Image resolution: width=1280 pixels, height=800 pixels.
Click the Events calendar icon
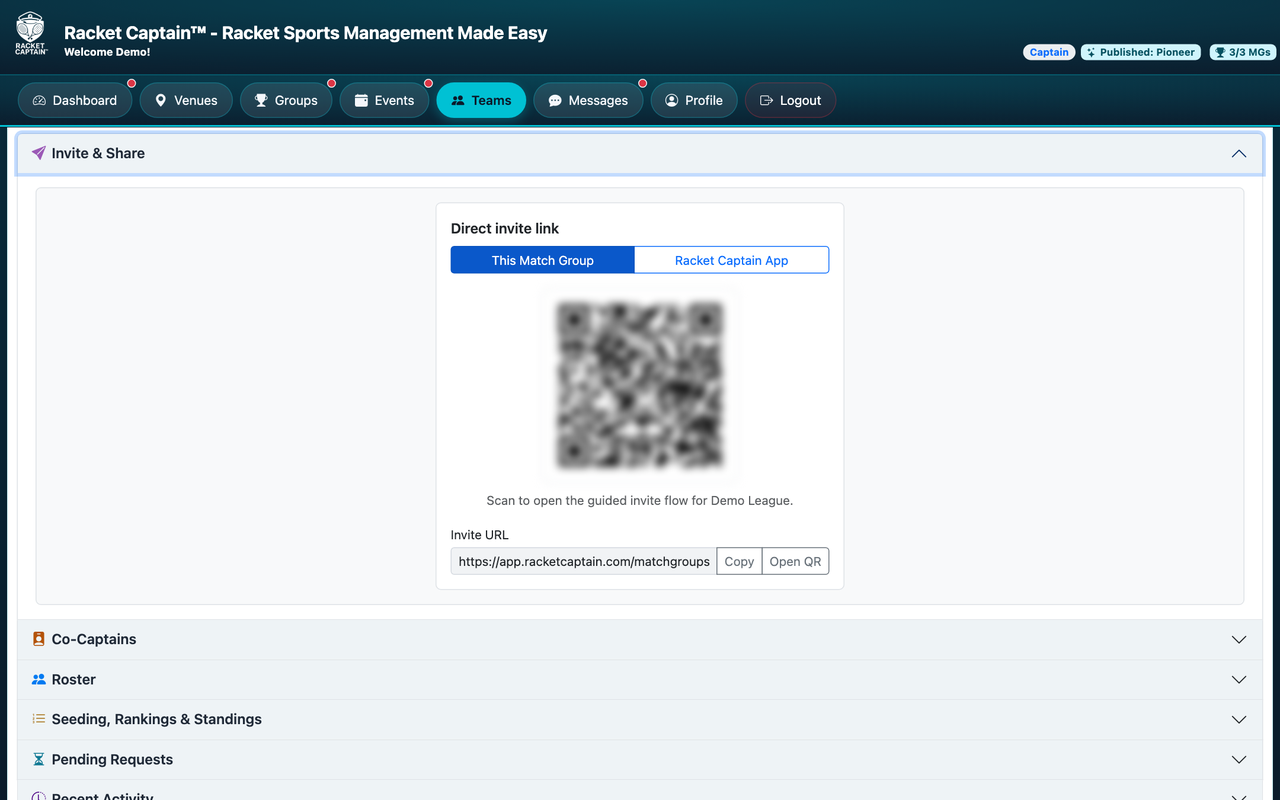tap(361, 100)
